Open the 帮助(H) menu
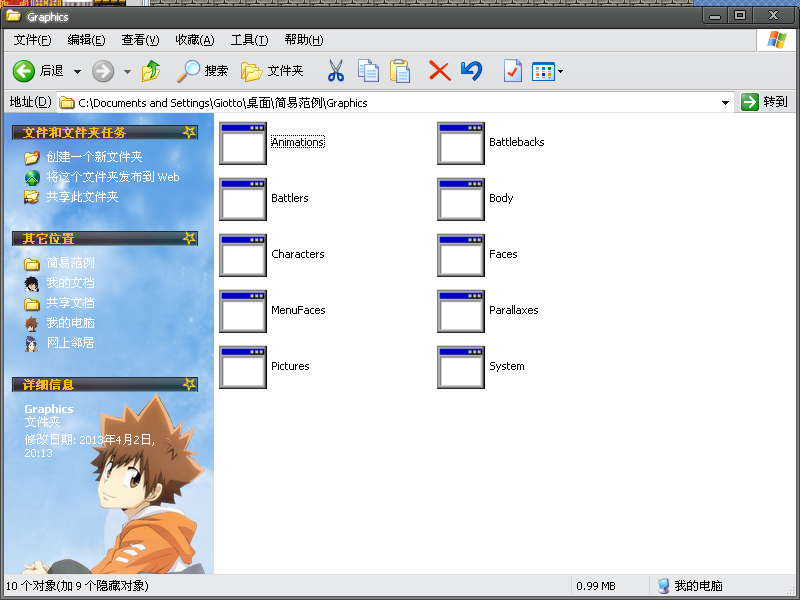This screenshot has width=800, height=600. (304, 40)
